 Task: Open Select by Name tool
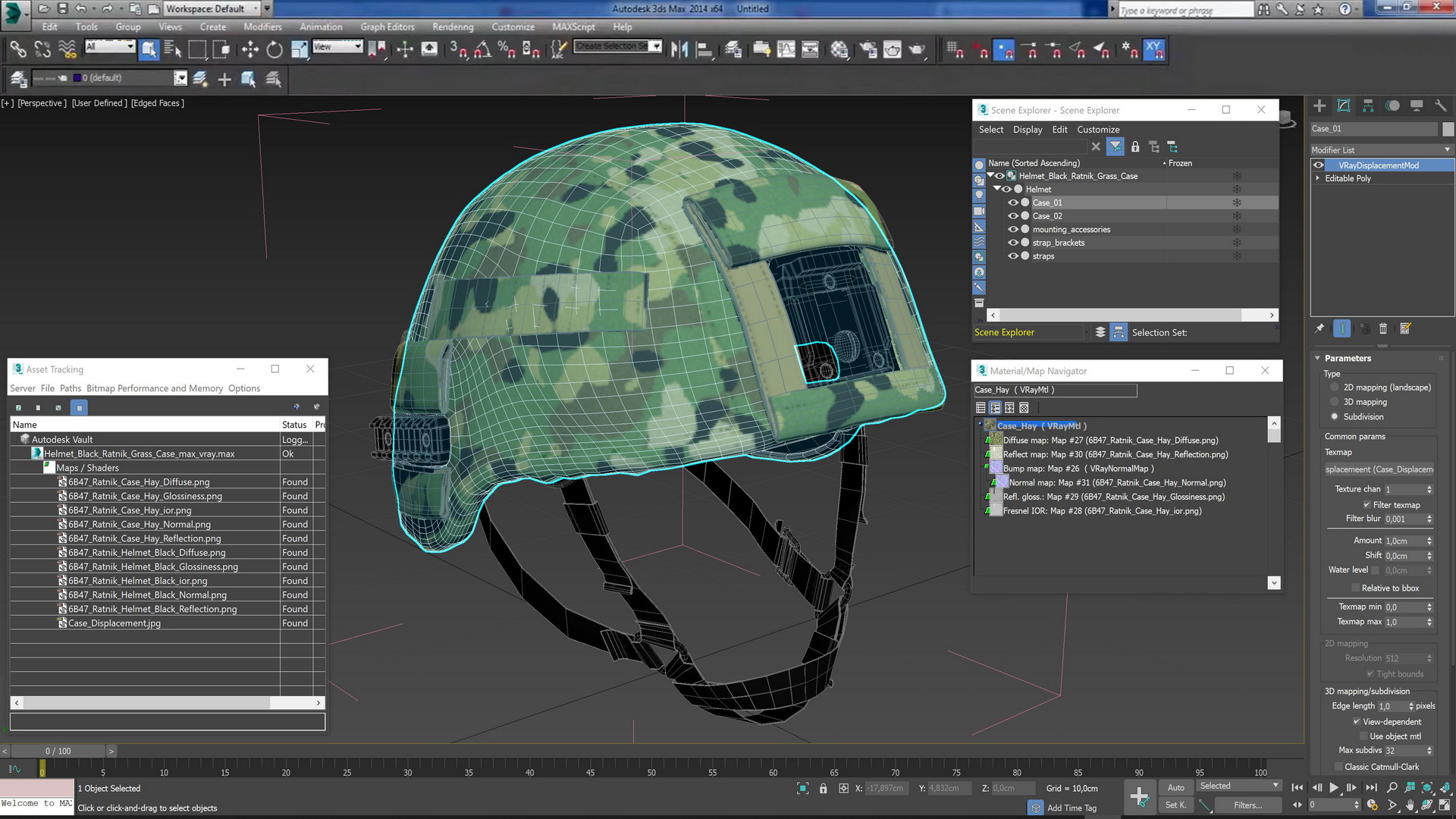[173, 50]
